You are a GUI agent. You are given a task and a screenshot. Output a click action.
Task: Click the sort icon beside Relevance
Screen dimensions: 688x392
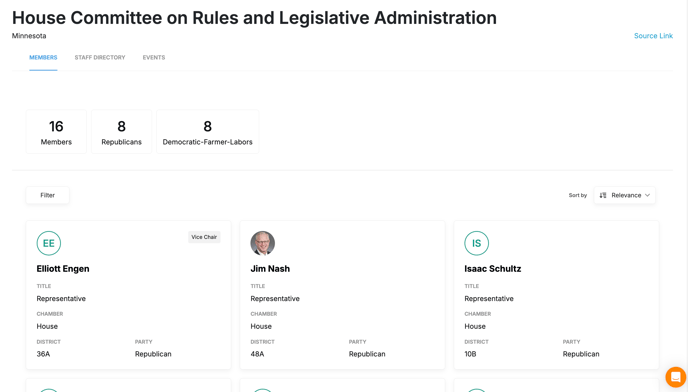pos(603,195)
